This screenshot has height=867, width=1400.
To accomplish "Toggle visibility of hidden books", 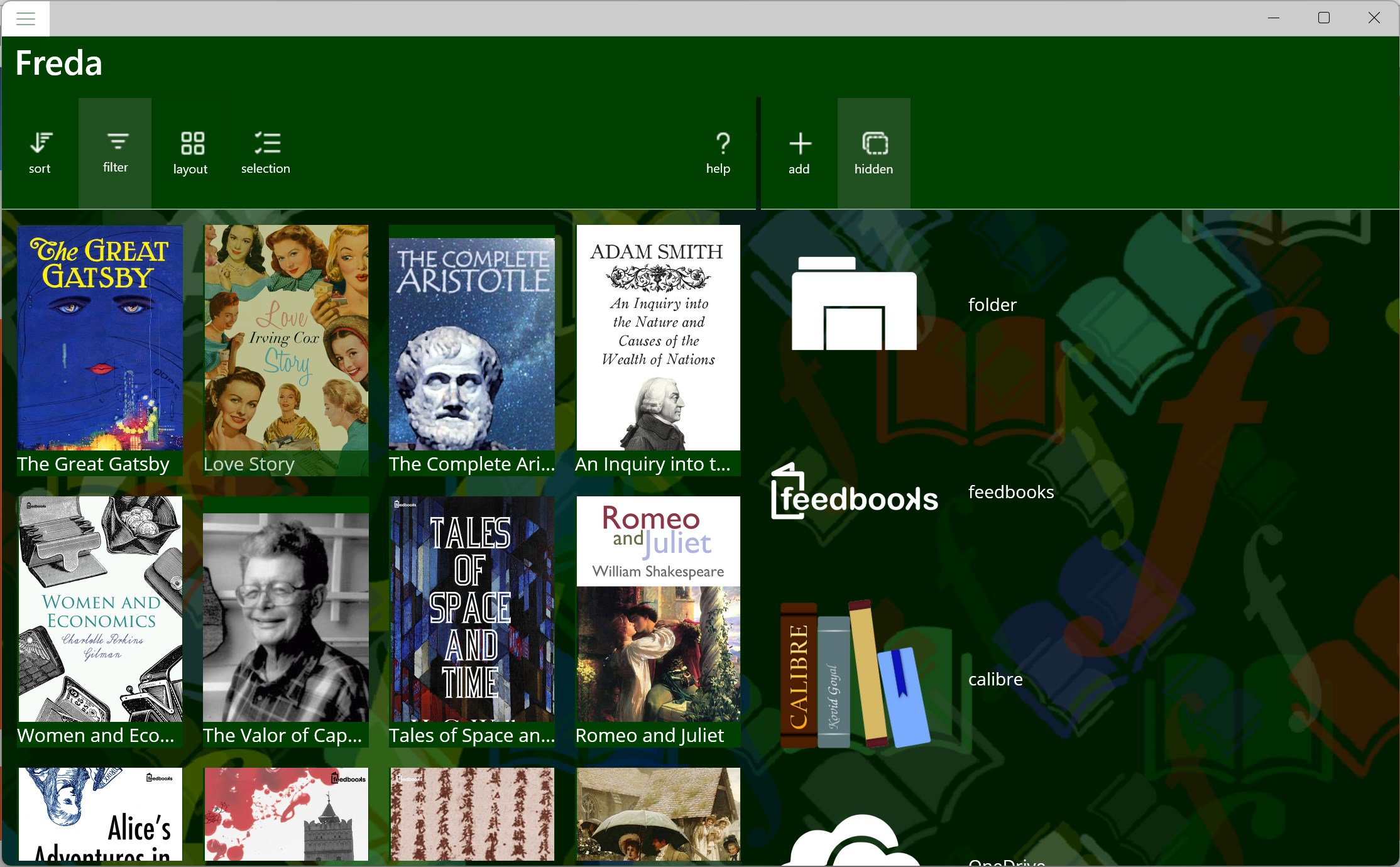I will point(873,151).
